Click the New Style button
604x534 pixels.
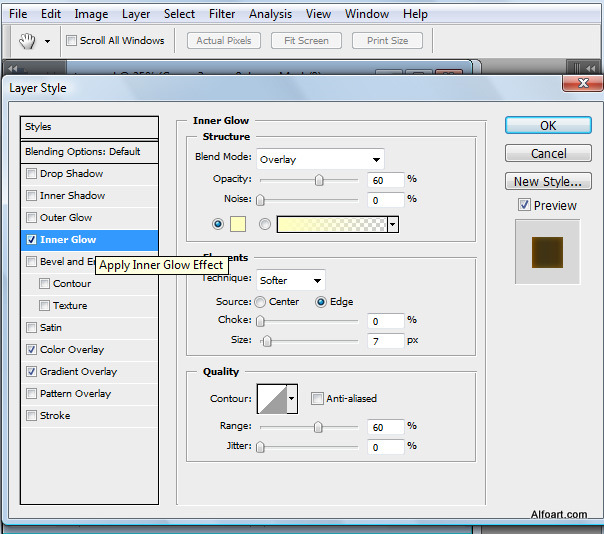[548, 181]
